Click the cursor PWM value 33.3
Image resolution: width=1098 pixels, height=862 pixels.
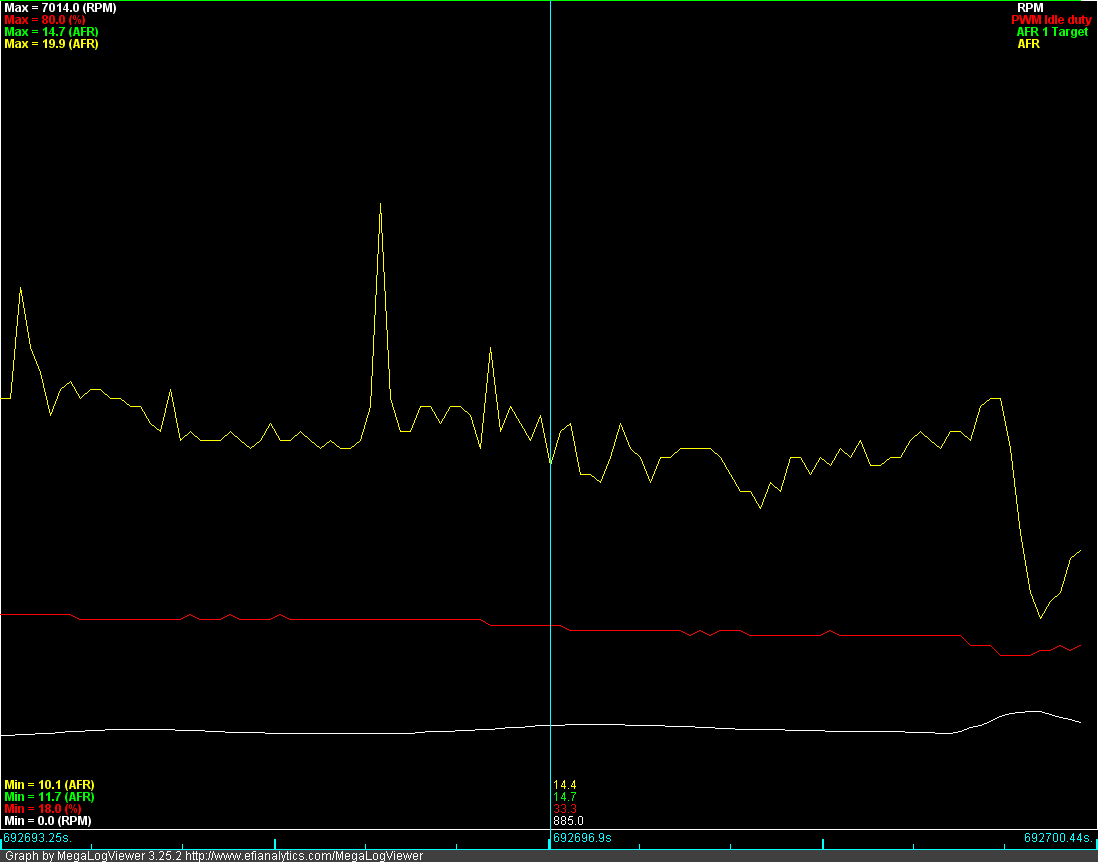pos(564,809)
